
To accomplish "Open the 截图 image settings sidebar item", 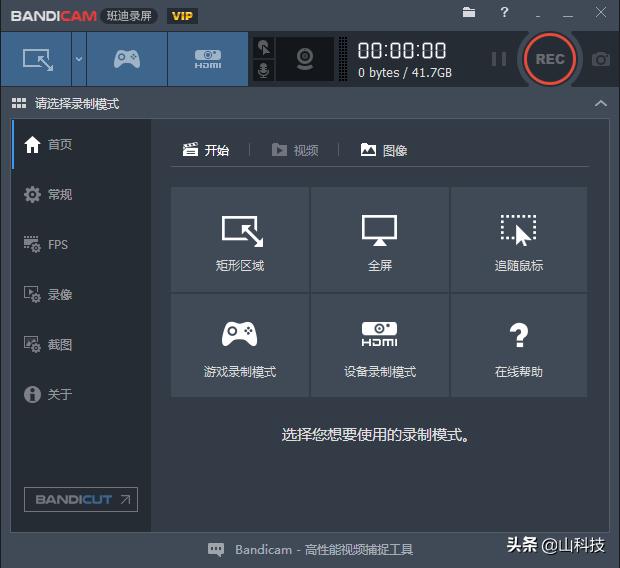I will point(81,344).
